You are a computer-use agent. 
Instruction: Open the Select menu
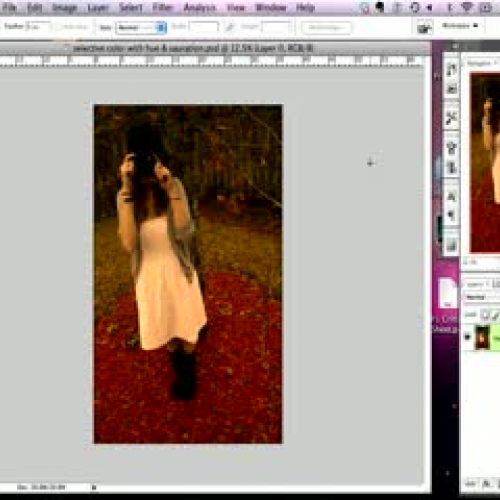(131, 7)
